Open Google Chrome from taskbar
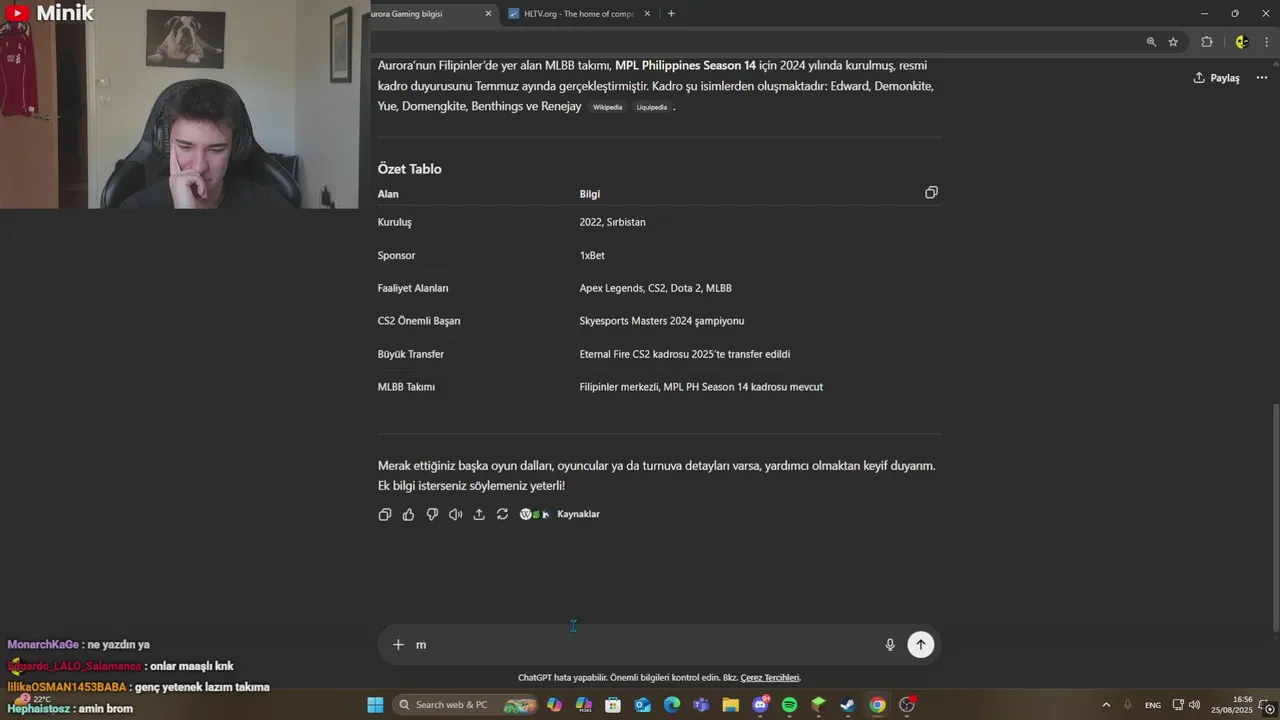Viewport: 1280px width, 720px height. [x=877, y=705]
